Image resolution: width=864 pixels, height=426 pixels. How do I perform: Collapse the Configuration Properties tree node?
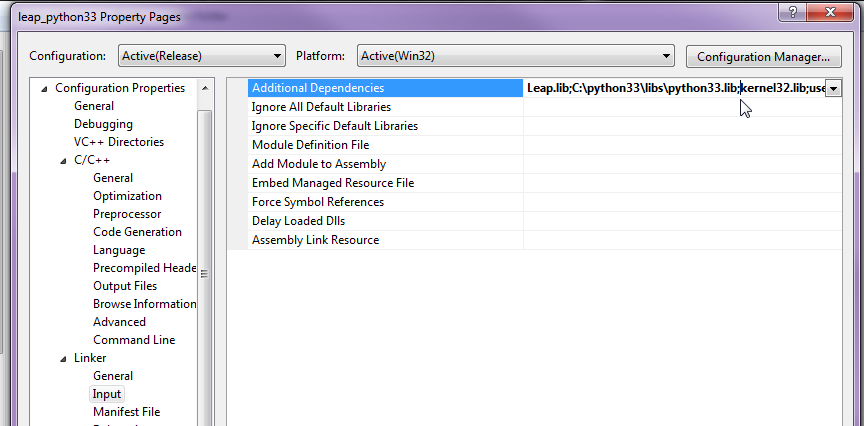(x=44, y=88)
